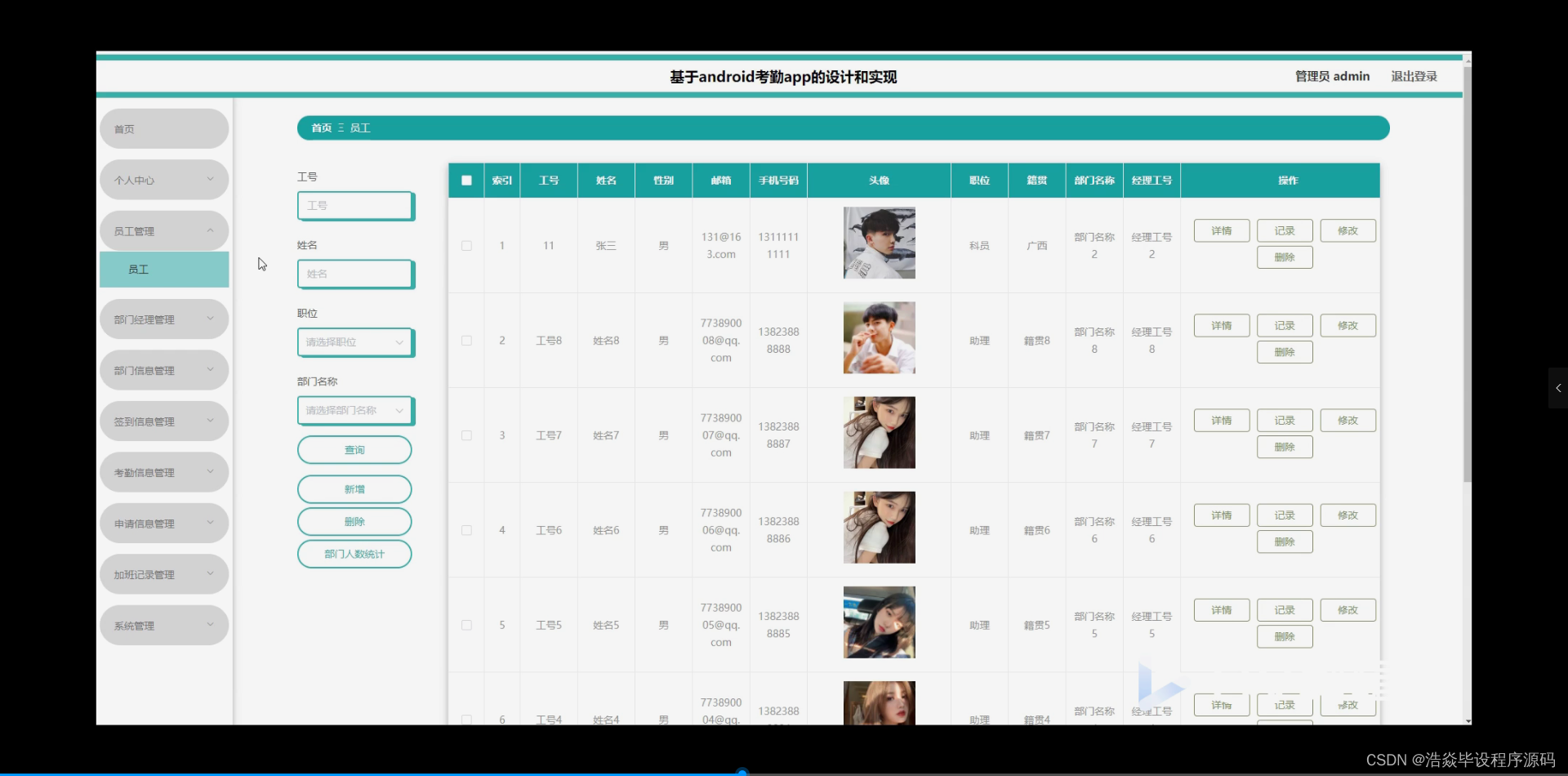Check the row checkbox for employee 张三
Screen dimensions: 1568x776
click(x=465, y=245)
